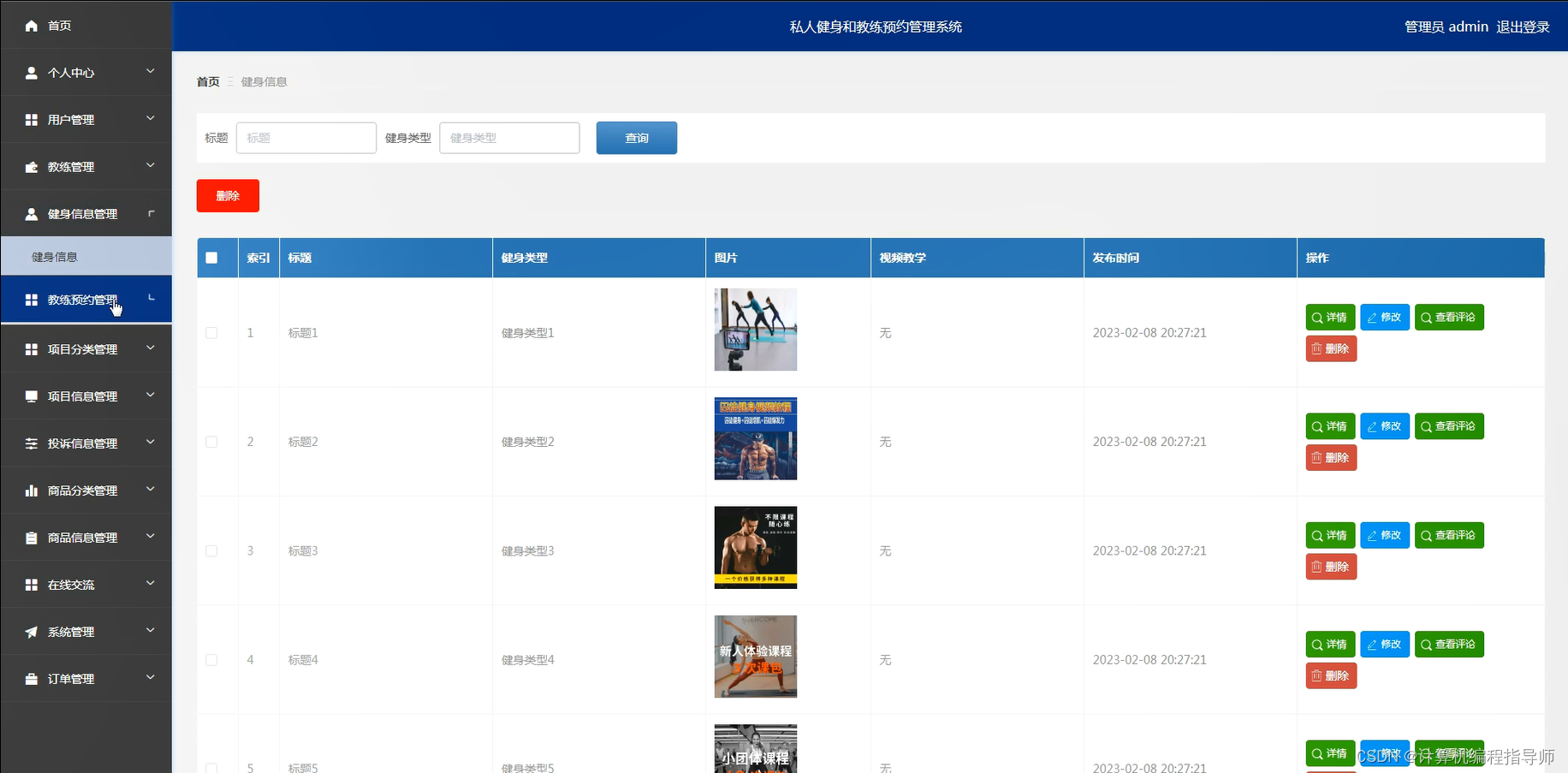Viewport: 1568px width, 773px height.
Task: Focus the 标题 search input field
Action: point(306,138)
